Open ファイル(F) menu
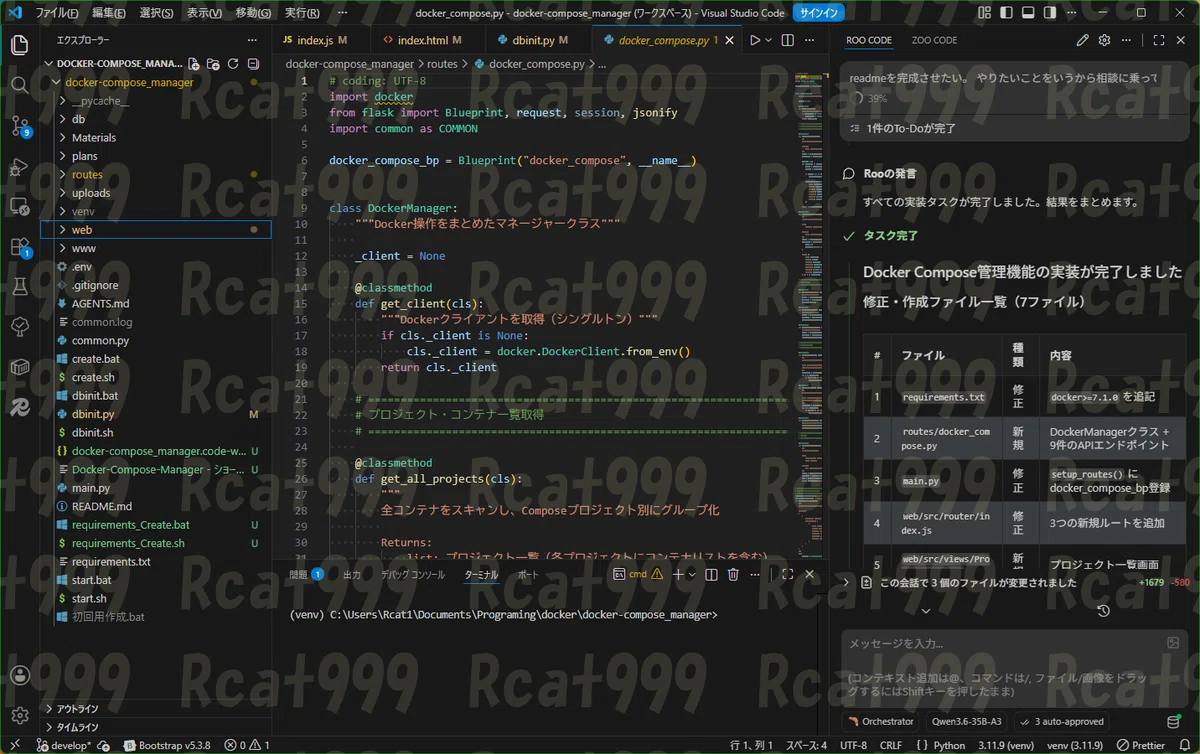The image size is (1200, 754). [57, 13]
